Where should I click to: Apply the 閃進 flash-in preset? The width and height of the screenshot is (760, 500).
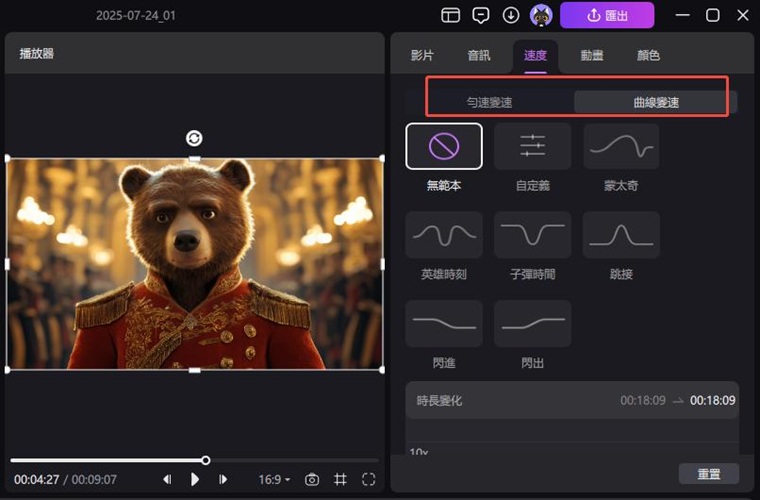(x=444, y=324)
